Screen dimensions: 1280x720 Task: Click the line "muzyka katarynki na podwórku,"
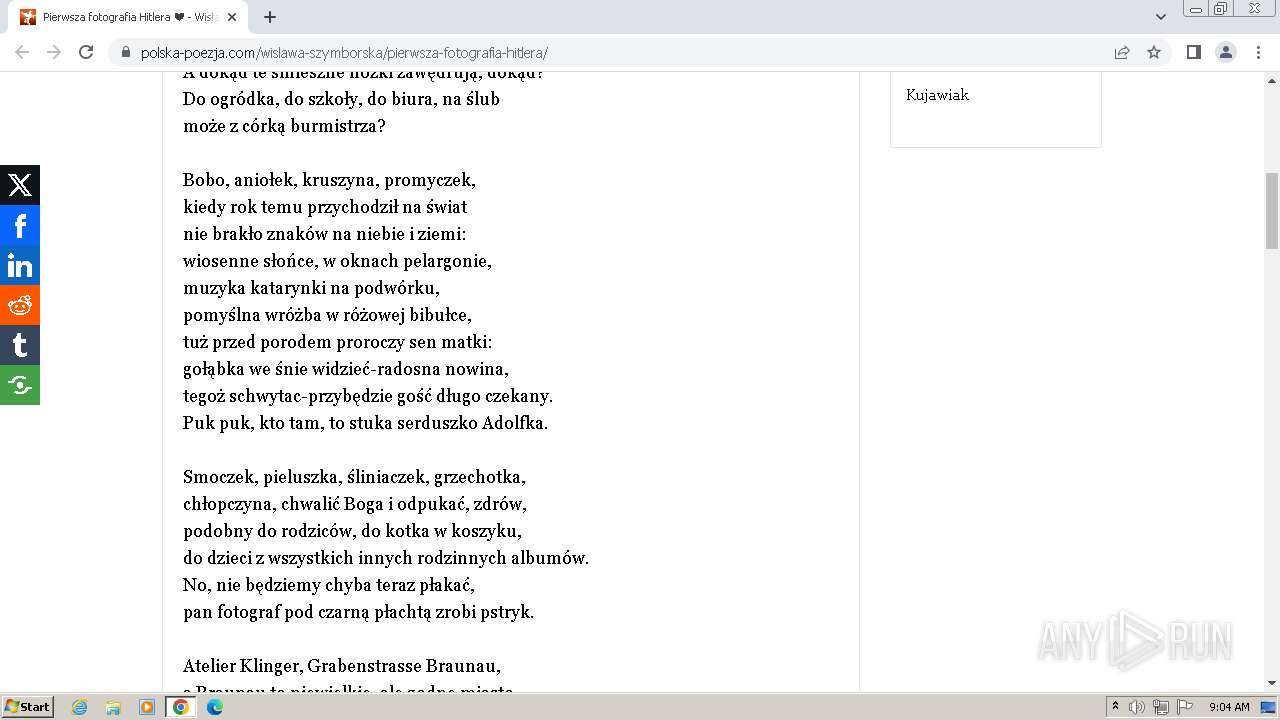(311, 288)
